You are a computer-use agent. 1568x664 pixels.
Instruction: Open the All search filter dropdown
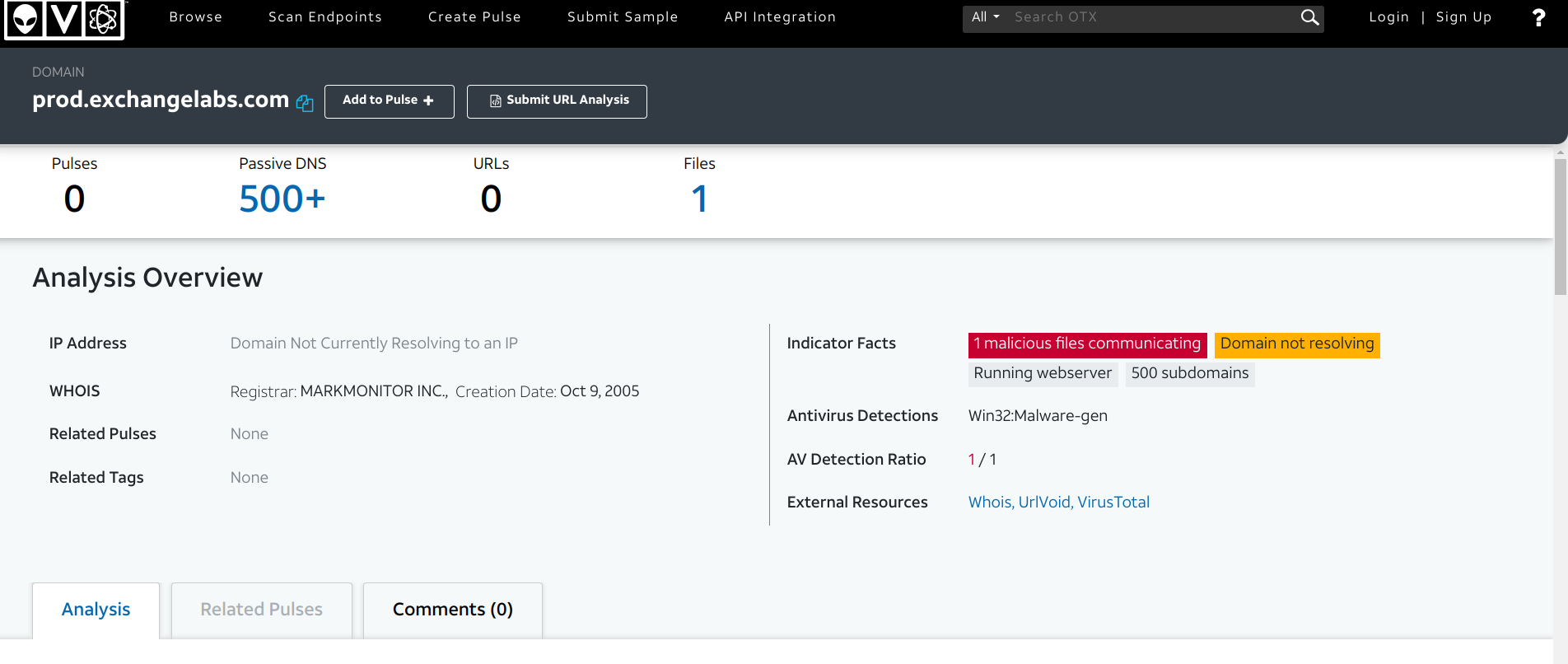coord(985,17)
